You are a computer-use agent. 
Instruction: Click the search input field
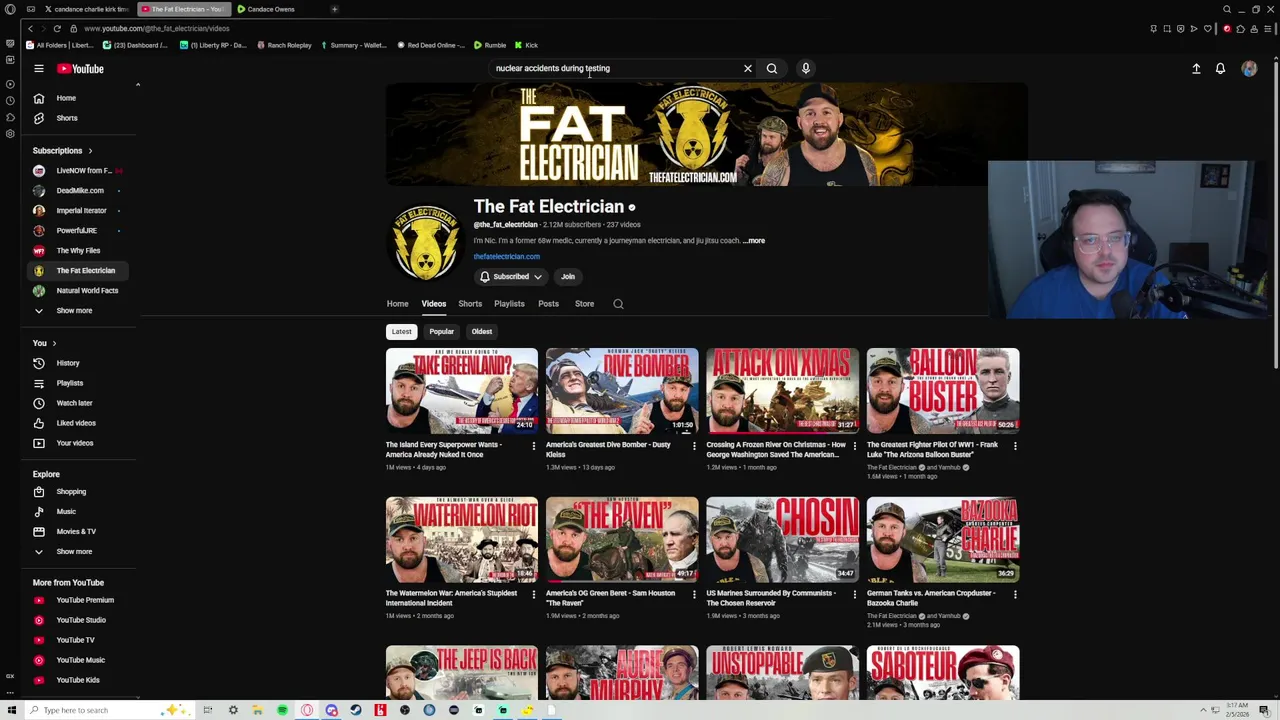615,69
